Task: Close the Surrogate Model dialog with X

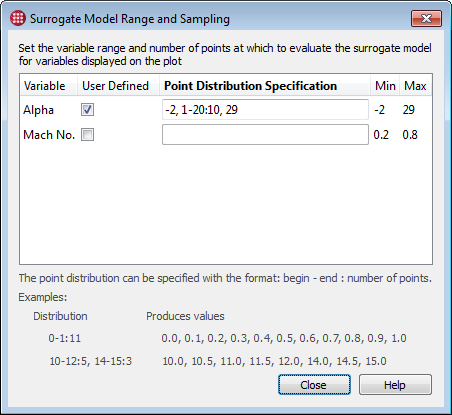Action: [x=426, y=18]
